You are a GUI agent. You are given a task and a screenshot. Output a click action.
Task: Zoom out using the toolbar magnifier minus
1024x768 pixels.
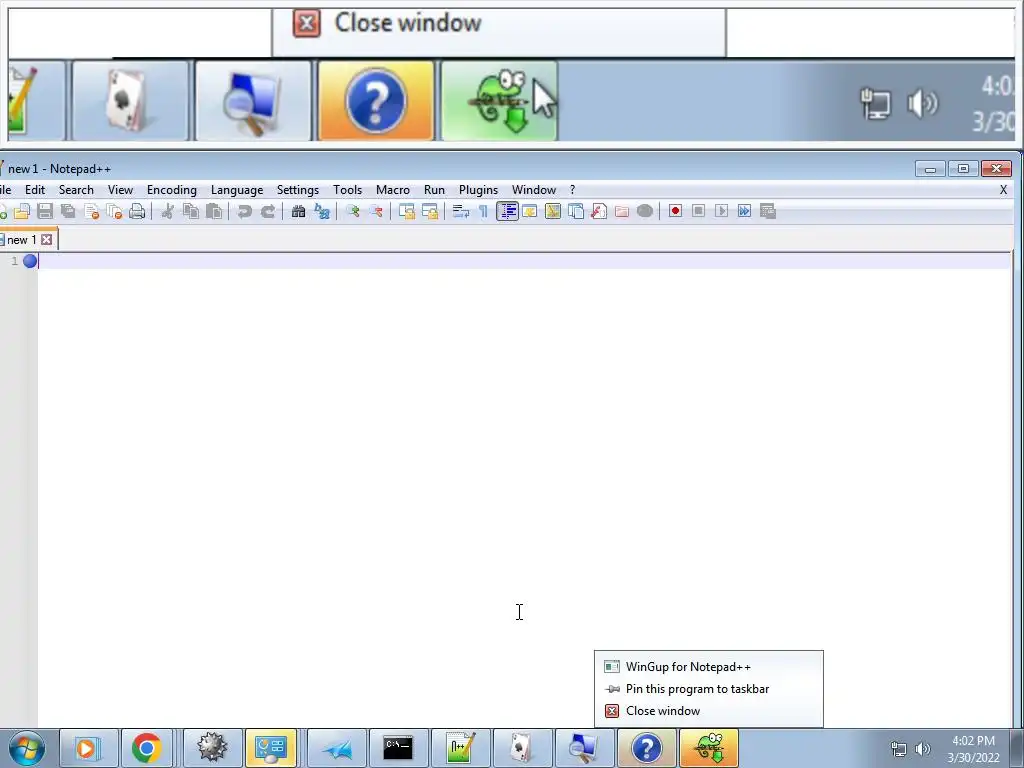(376, 211)
